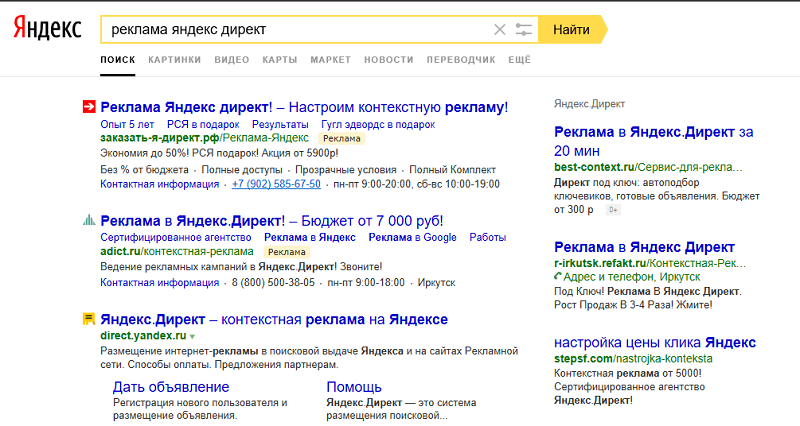Switch to Картинки tab
Image resolution: width=800 pixels, height=426 pixels.
[174, 60]
